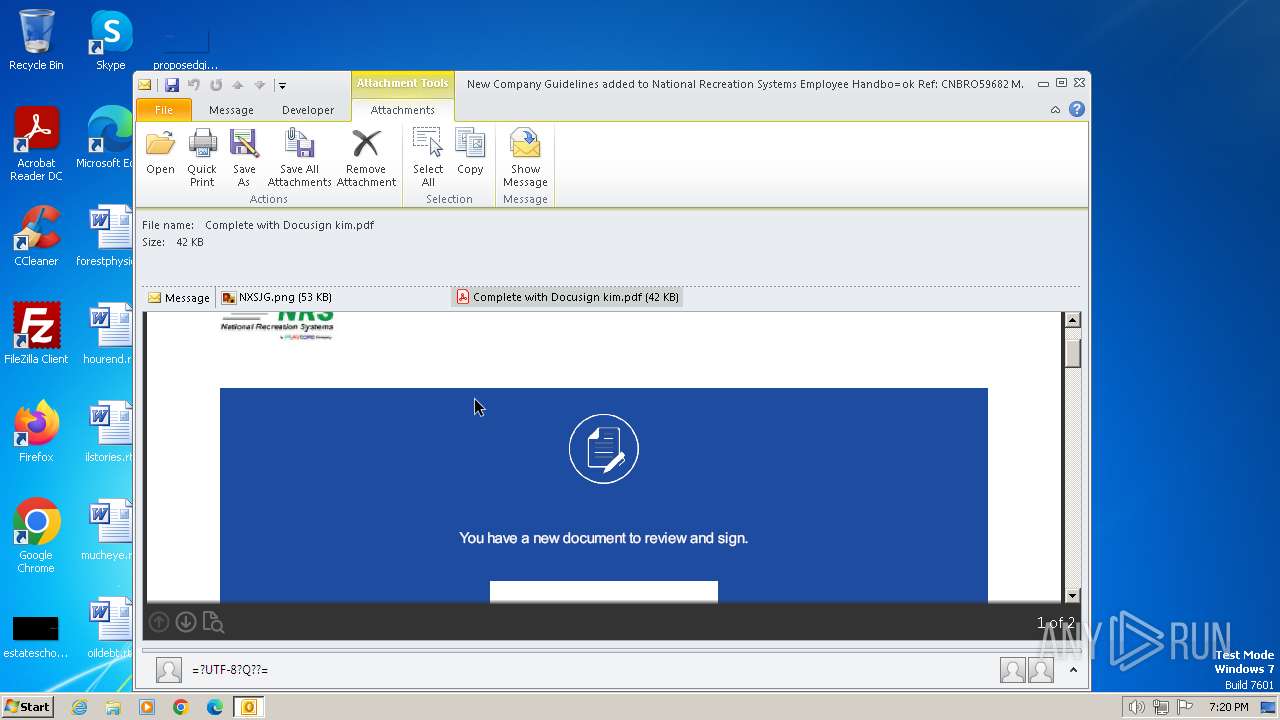
Task: Select CCleaner desktop shortcut
Action: [x=36, y=236]
